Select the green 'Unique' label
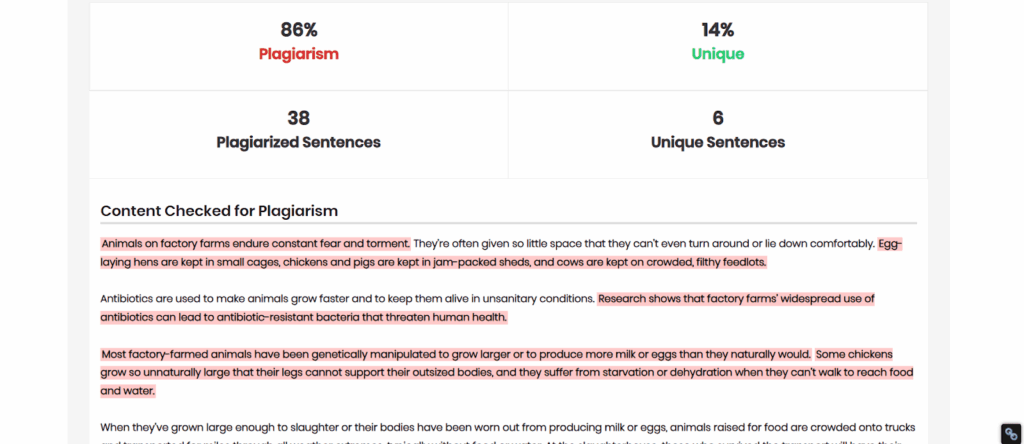Image resolution: width=1024 pixels, height=444 pixels. click(x=718, y=54)
